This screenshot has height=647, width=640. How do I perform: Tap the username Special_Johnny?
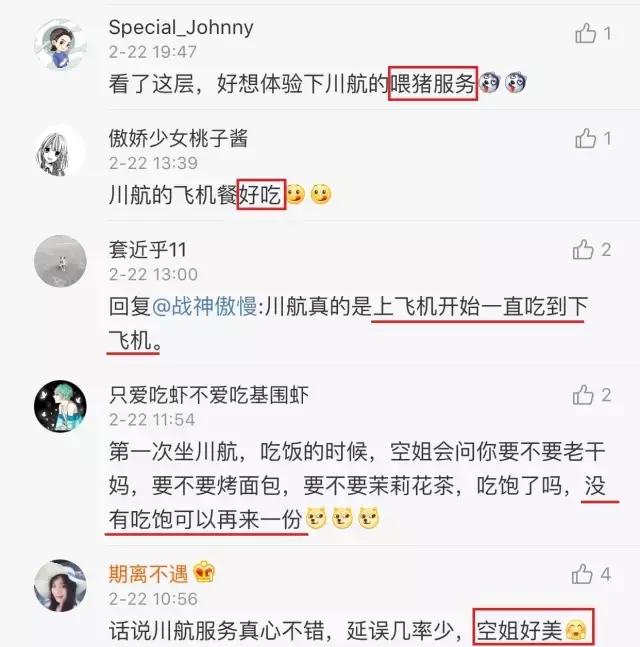click(181, 28)
